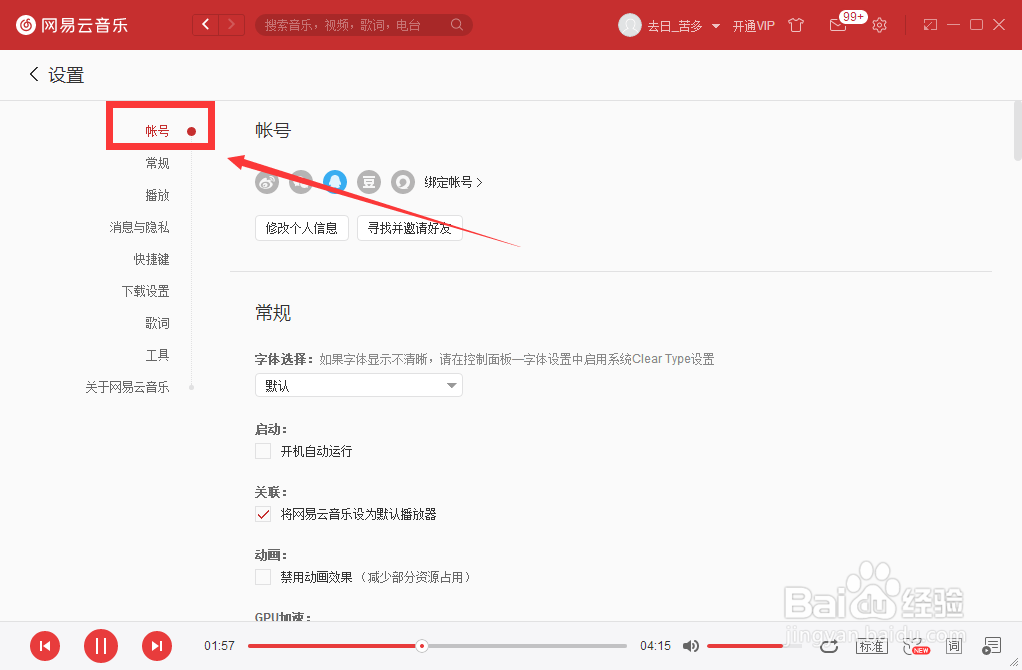1022x670 pixels.
Task: Expand the username dropdown arrow
Action: [x=716, y=26]
